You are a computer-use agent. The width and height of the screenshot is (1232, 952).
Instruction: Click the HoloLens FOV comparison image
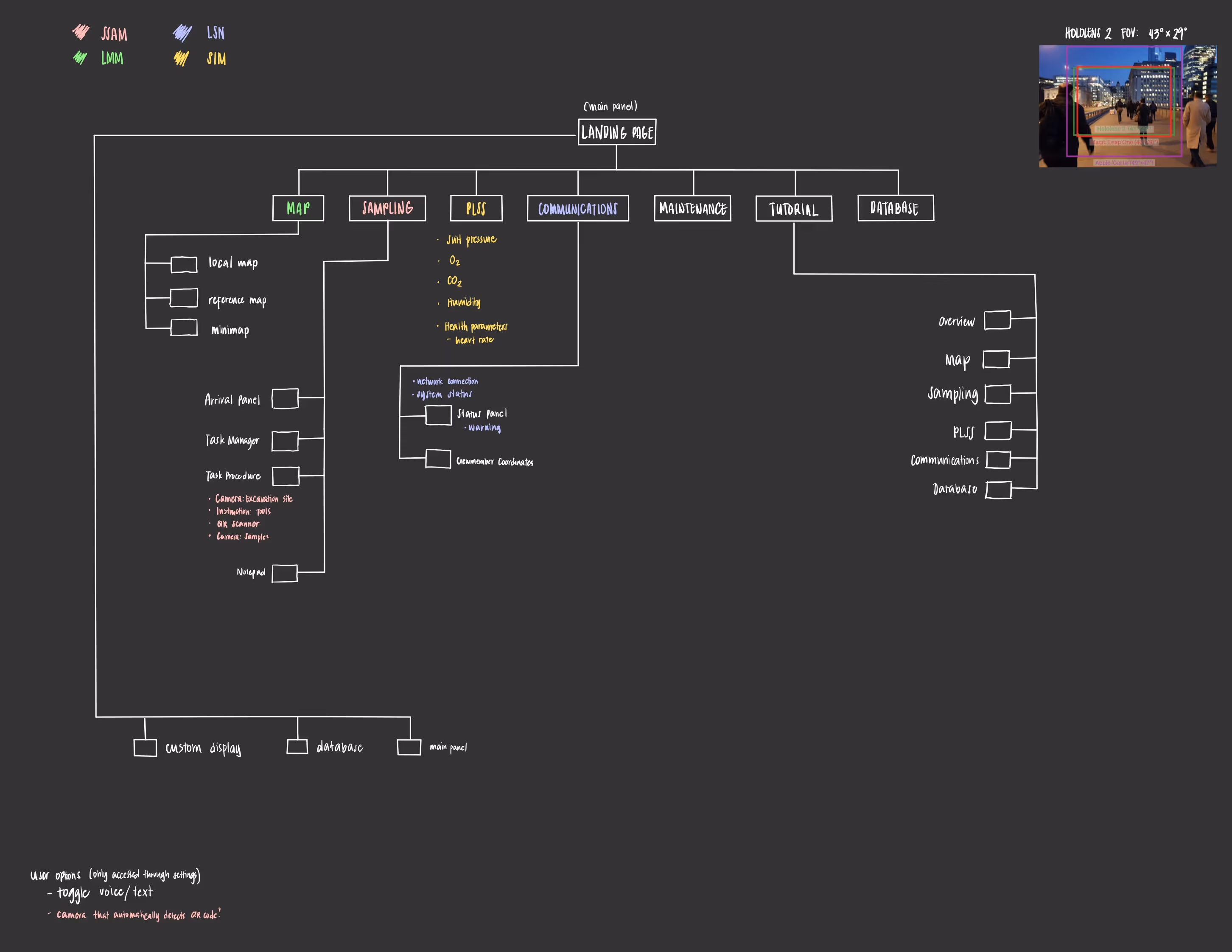(x=1127, y=106)
